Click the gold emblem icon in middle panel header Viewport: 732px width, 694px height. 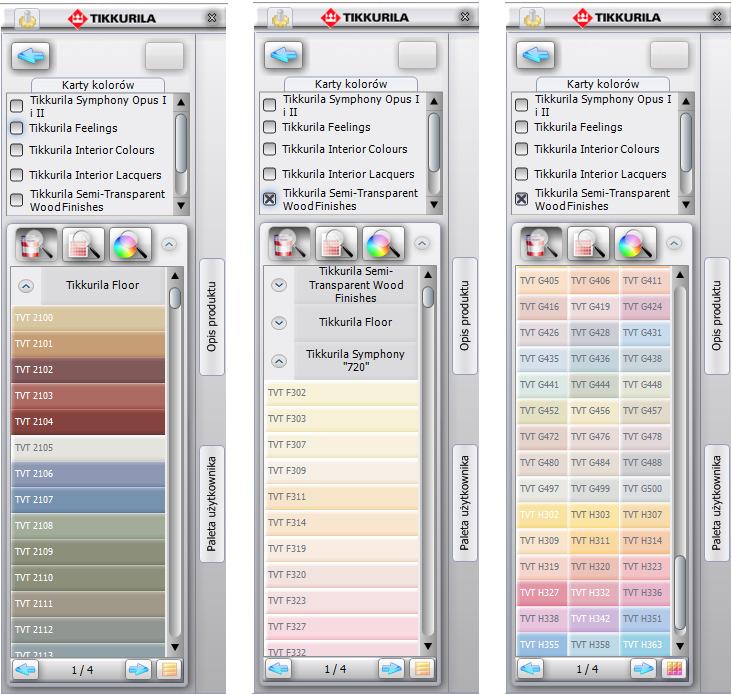coord(281,18)
